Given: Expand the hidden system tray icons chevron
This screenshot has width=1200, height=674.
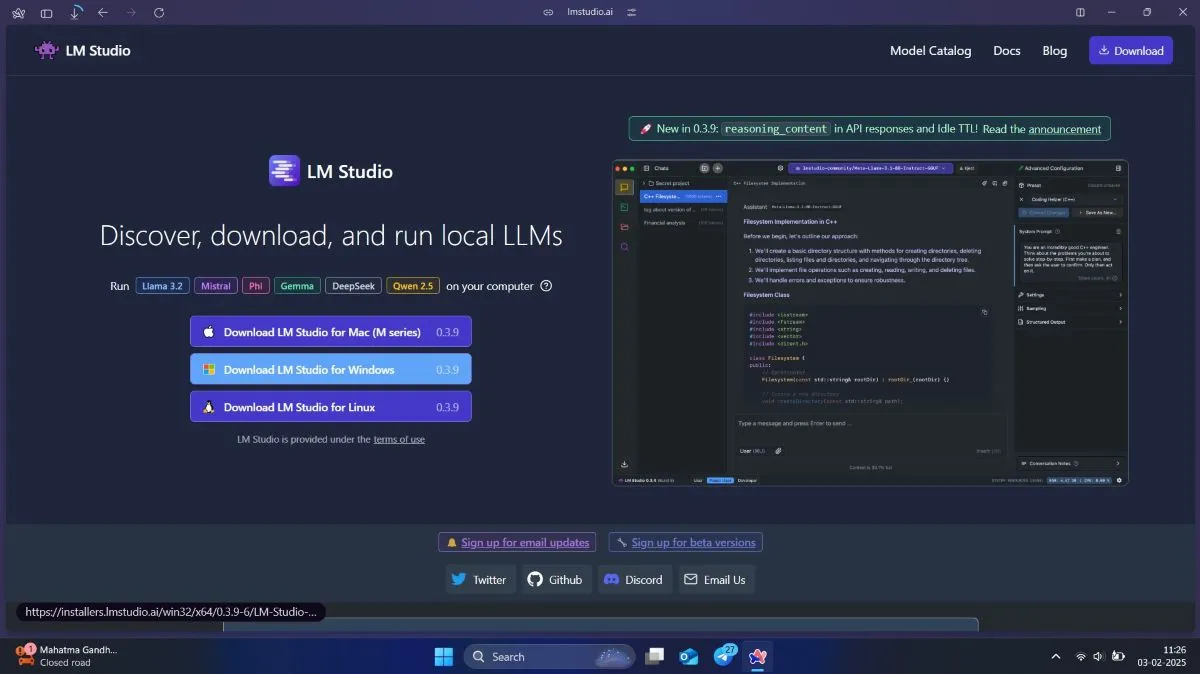Looking at the screenshot, I should pos(1056,657).
